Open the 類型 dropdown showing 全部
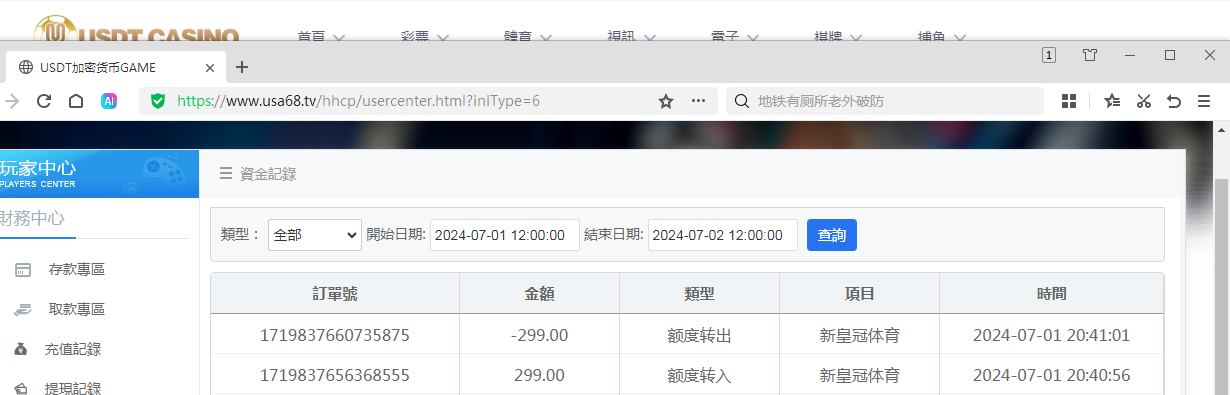Screen dimensions: 1230x395 (314, 235)
